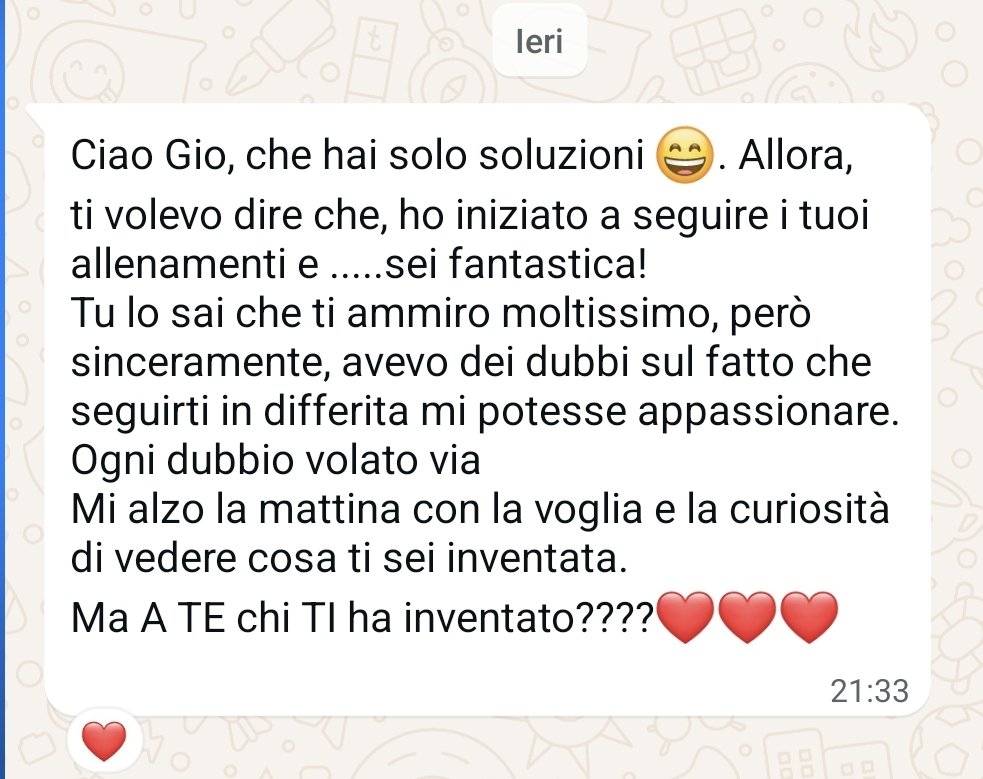Click the middle red heart in the message

747,617
